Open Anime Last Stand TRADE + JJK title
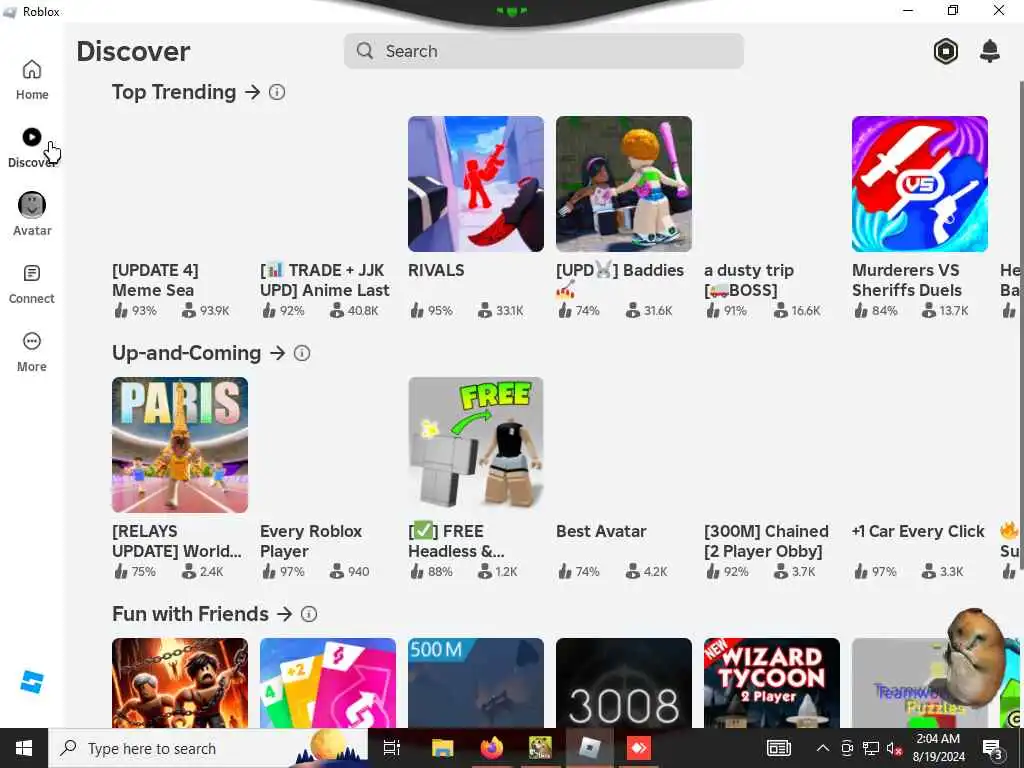This screenshot has width=1024, height=768. tap(325, 280)
